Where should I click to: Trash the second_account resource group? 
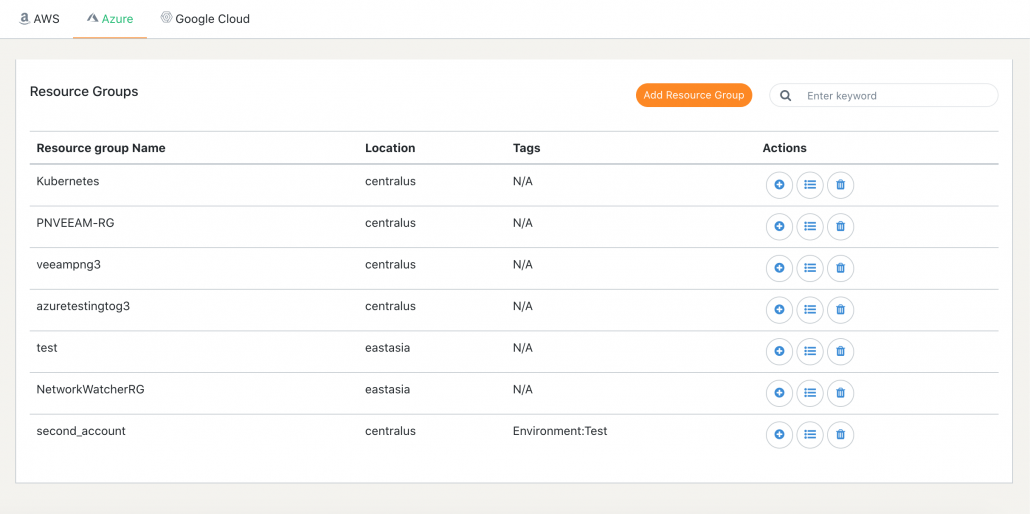840,434
